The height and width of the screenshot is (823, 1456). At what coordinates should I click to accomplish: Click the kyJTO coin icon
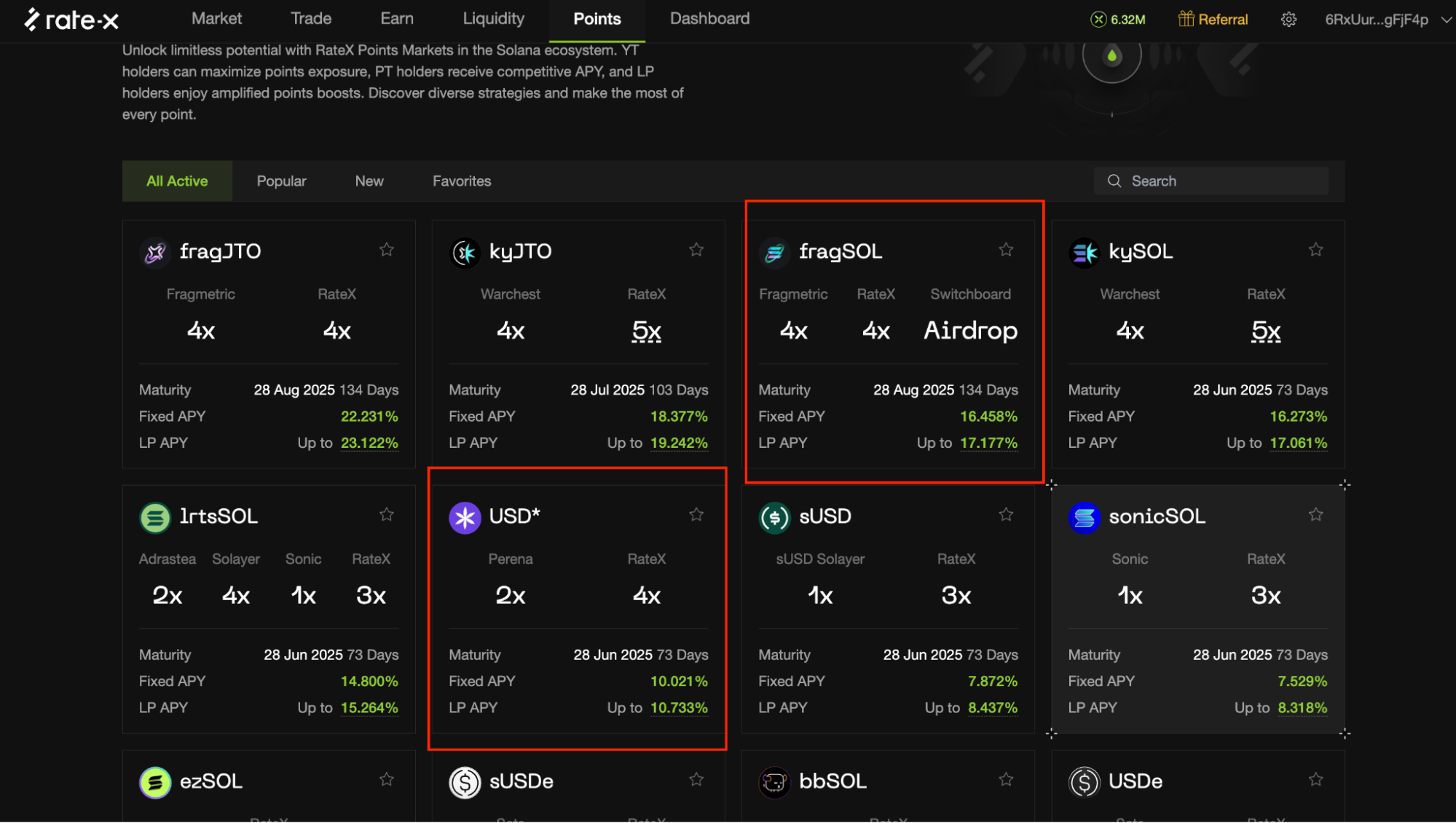click(x=465, y=251)
